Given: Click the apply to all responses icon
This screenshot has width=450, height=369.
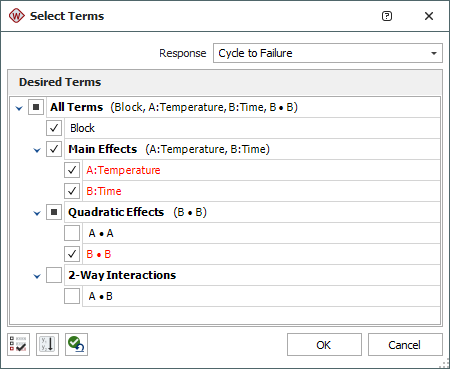Looking at the screenshot, I should [x=47, y=344].
